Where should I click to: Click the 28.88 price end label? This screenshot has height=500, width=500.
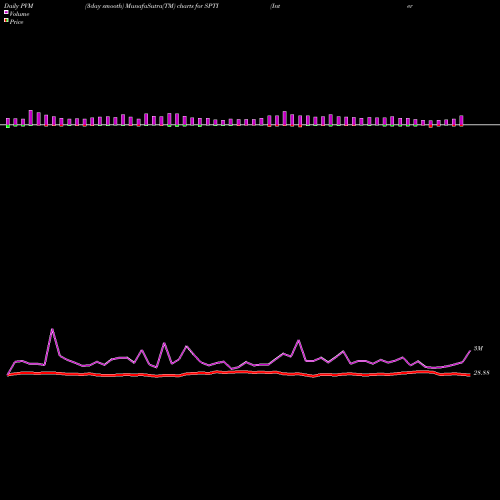click(x=481, y=373)
